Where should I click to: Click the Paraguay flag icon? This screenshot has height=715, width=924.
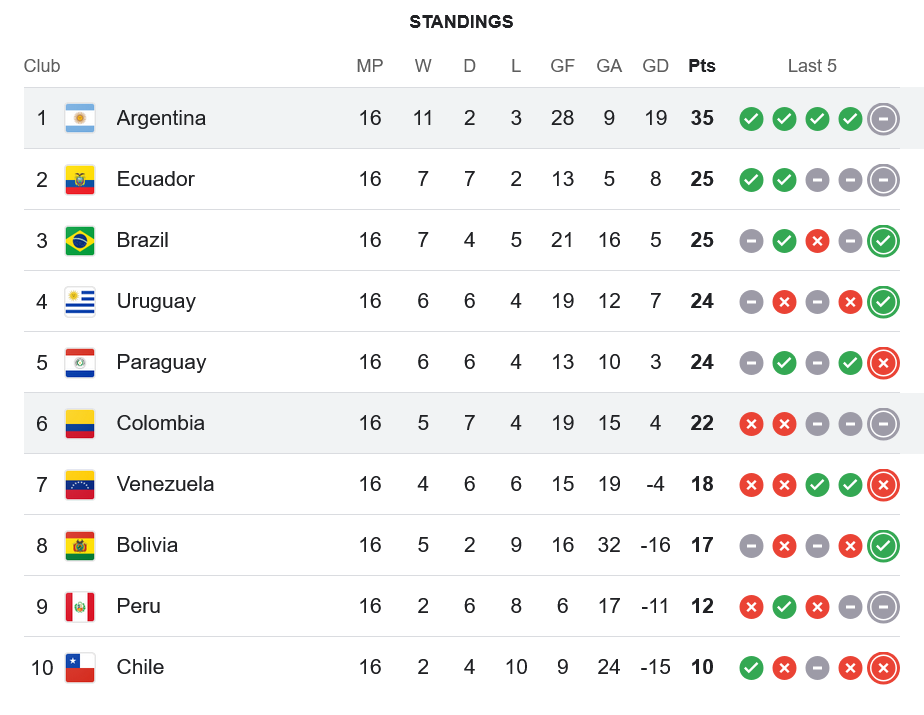coord(80,362)
